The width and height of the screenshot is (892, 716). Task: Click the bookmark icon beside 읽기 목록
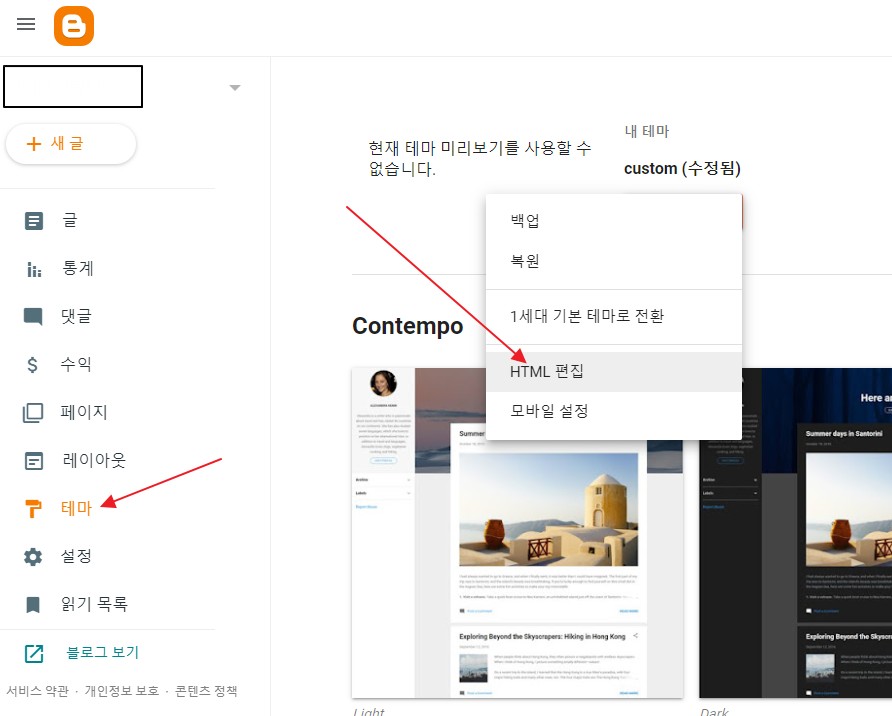[x=33, y=605]
